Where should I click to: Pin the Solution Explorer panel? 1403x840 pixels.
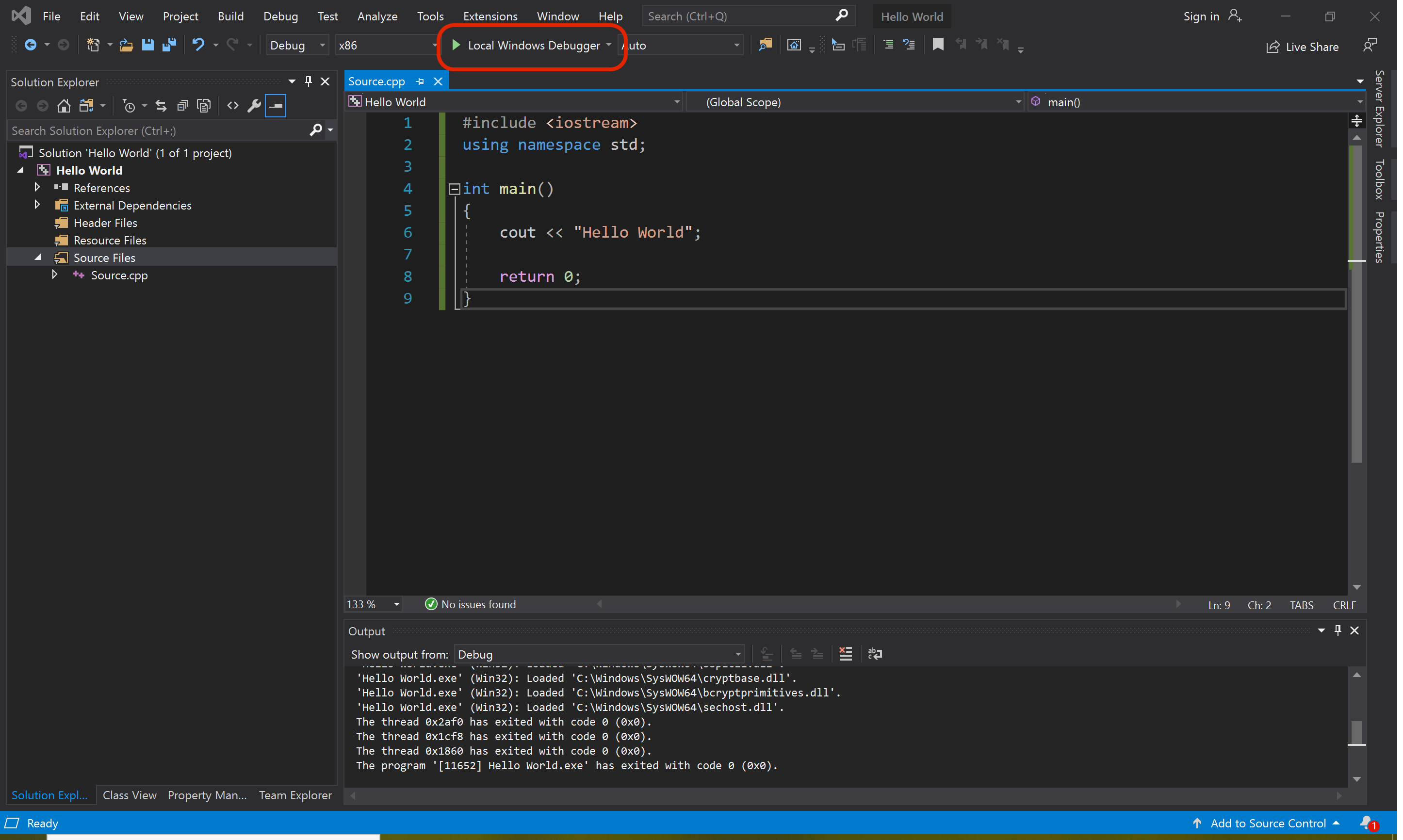309,81
